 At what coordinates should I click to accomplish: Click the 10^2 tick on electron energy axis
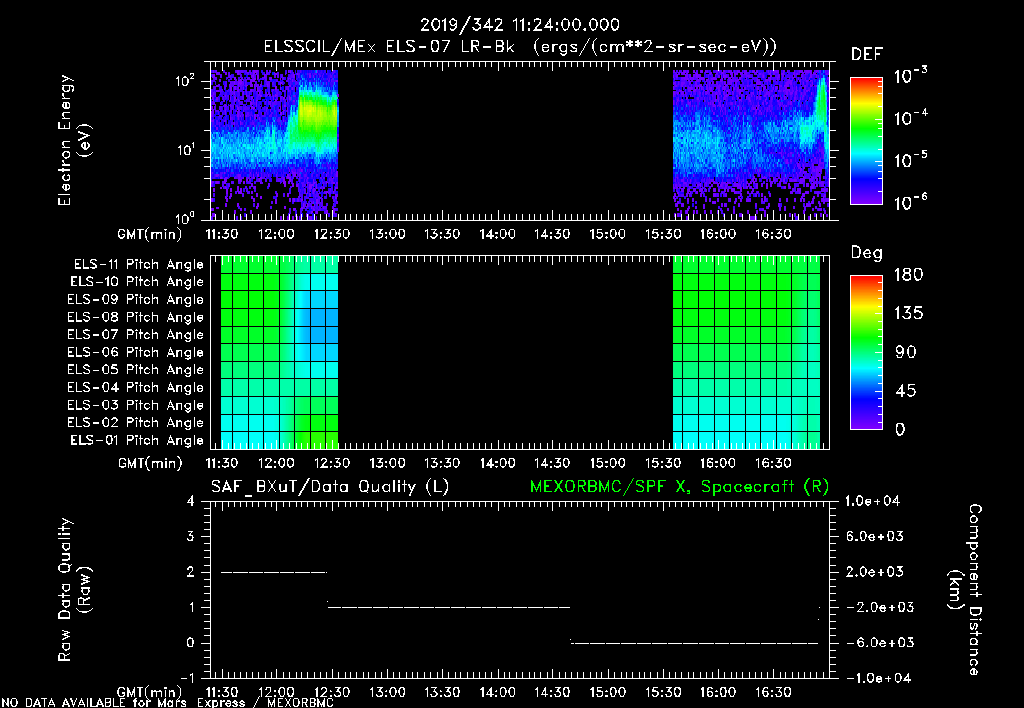pyautogui.click(x=185, y=82)
